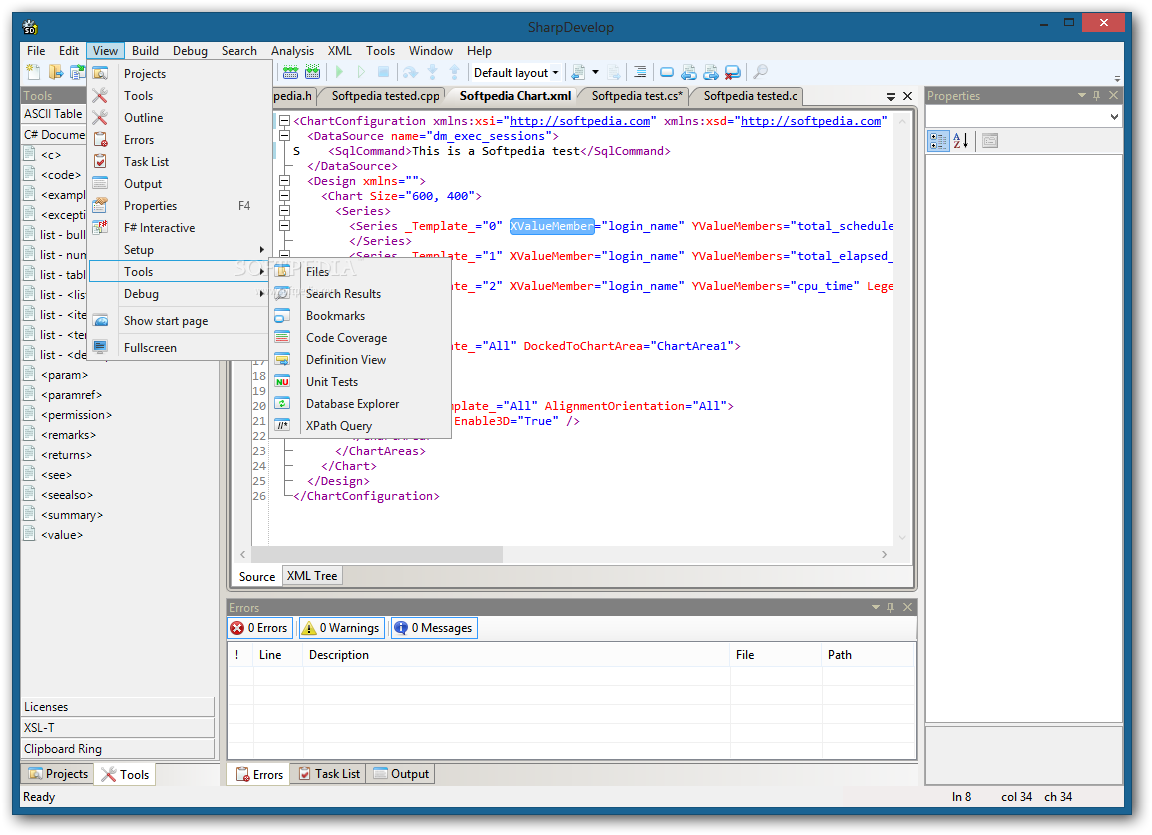
Task: Click the disabled green Run button
Action: tap(339, 72)
